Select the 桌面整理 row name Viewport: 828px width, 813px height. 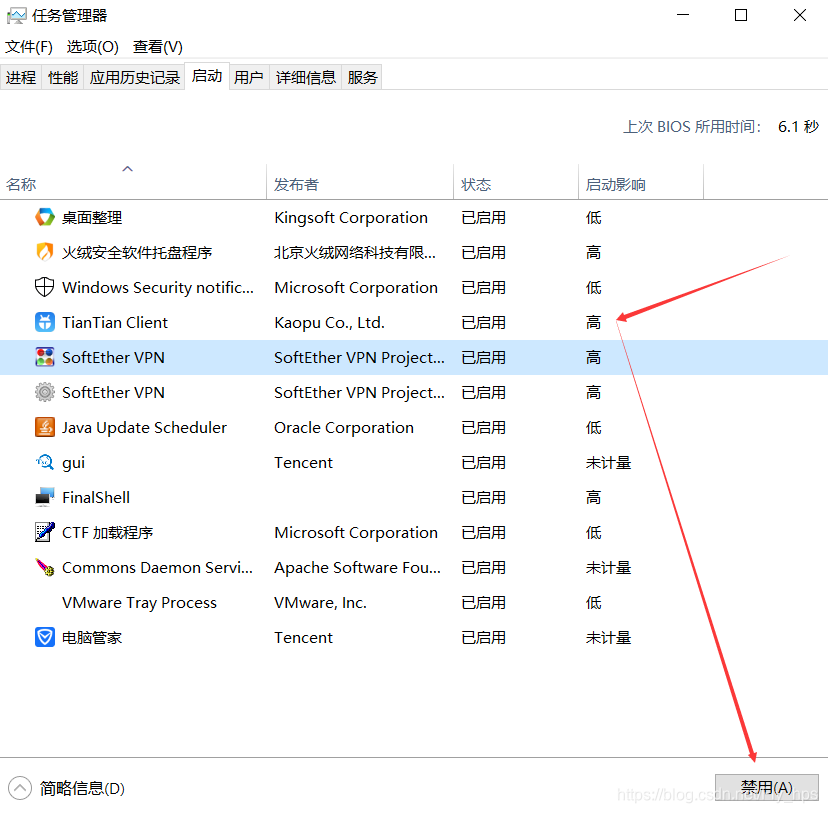click(92, 218)
